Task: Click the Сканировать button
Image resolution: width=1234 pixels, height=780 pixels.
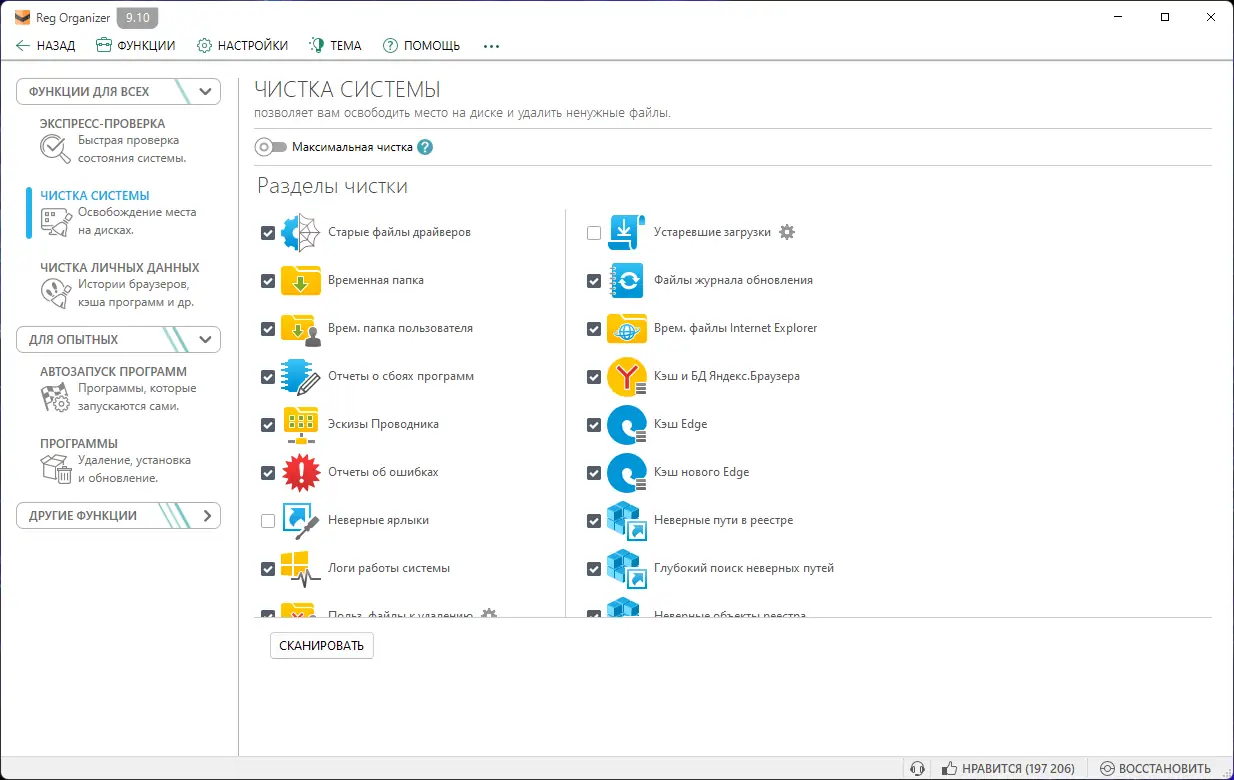Action: pos(322,645)
